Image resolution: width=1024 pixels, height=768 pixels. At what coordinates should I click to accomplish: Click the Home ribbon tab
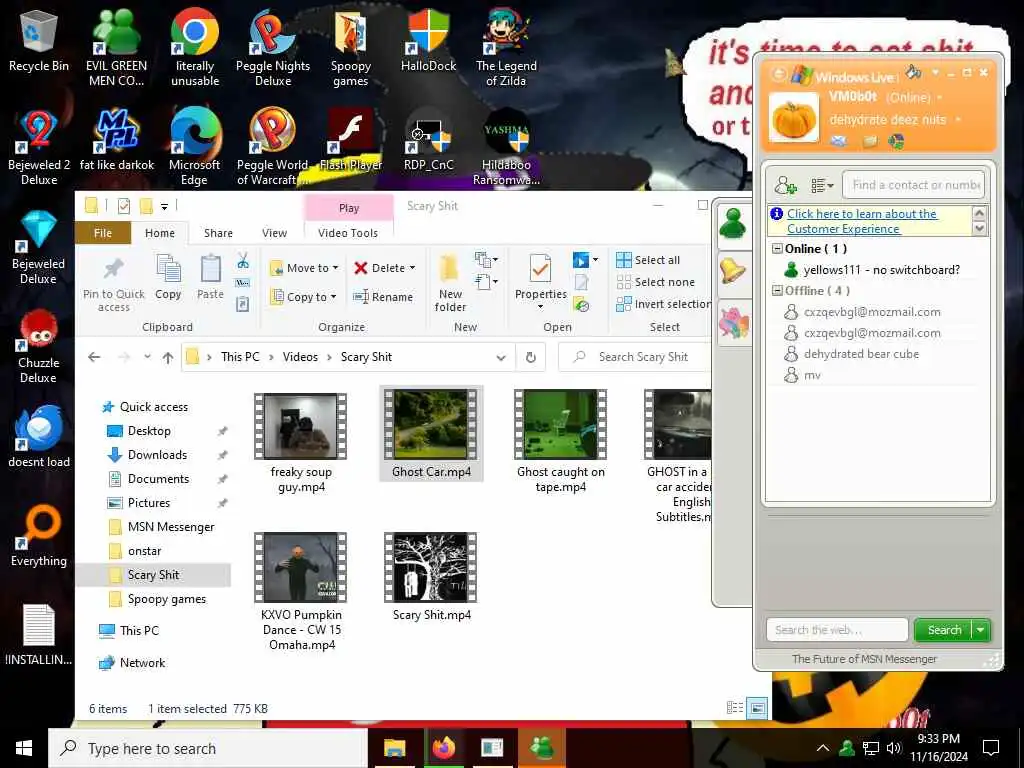pyautogui.click(x=160, y=233)
